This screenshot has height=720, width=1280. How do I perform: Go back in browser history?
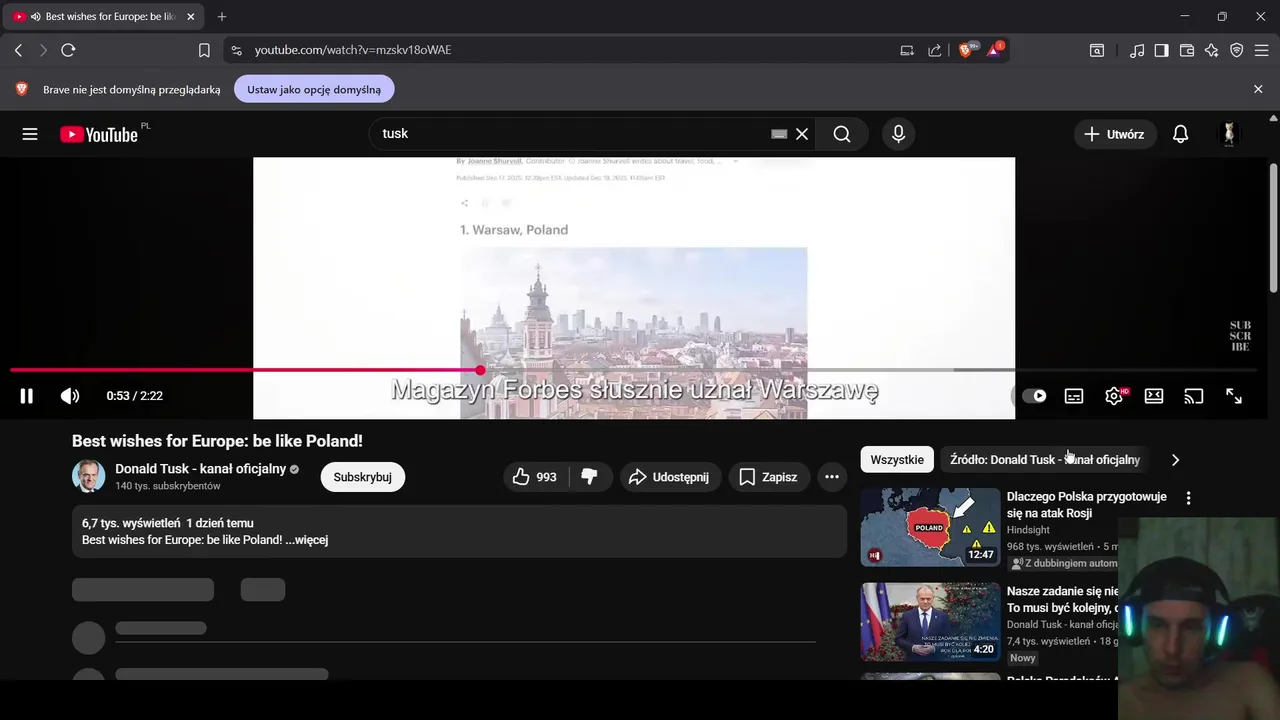click(x=18, y=50)
